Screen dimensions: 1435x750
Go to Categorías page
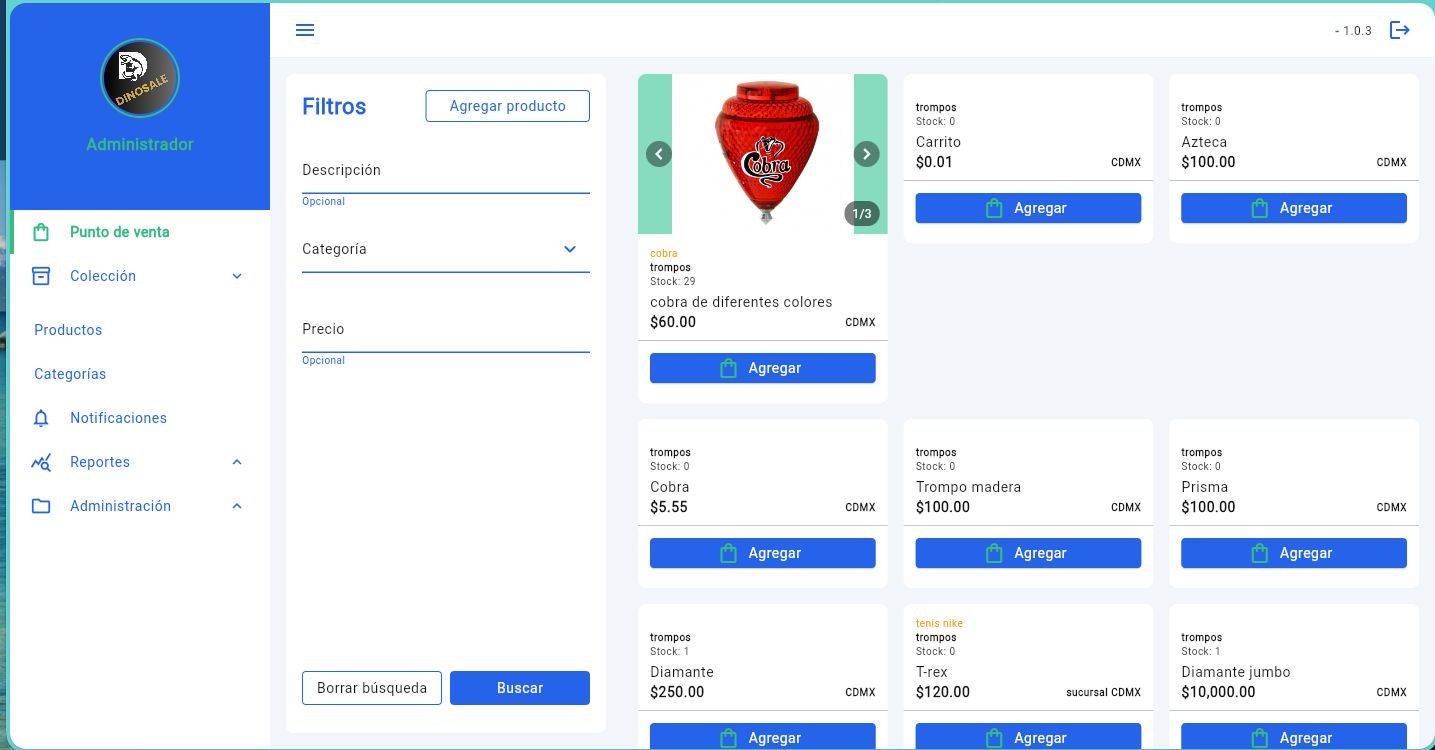(70, 374)
